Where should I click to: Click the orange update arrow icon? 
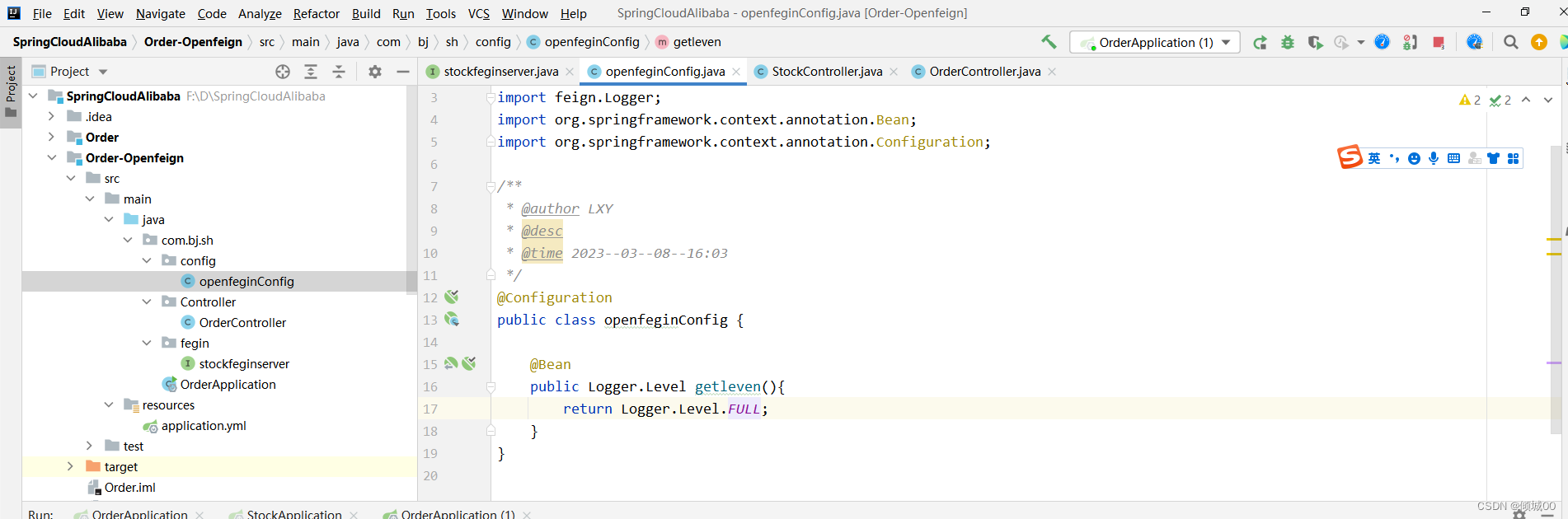tap(1538, 42)
